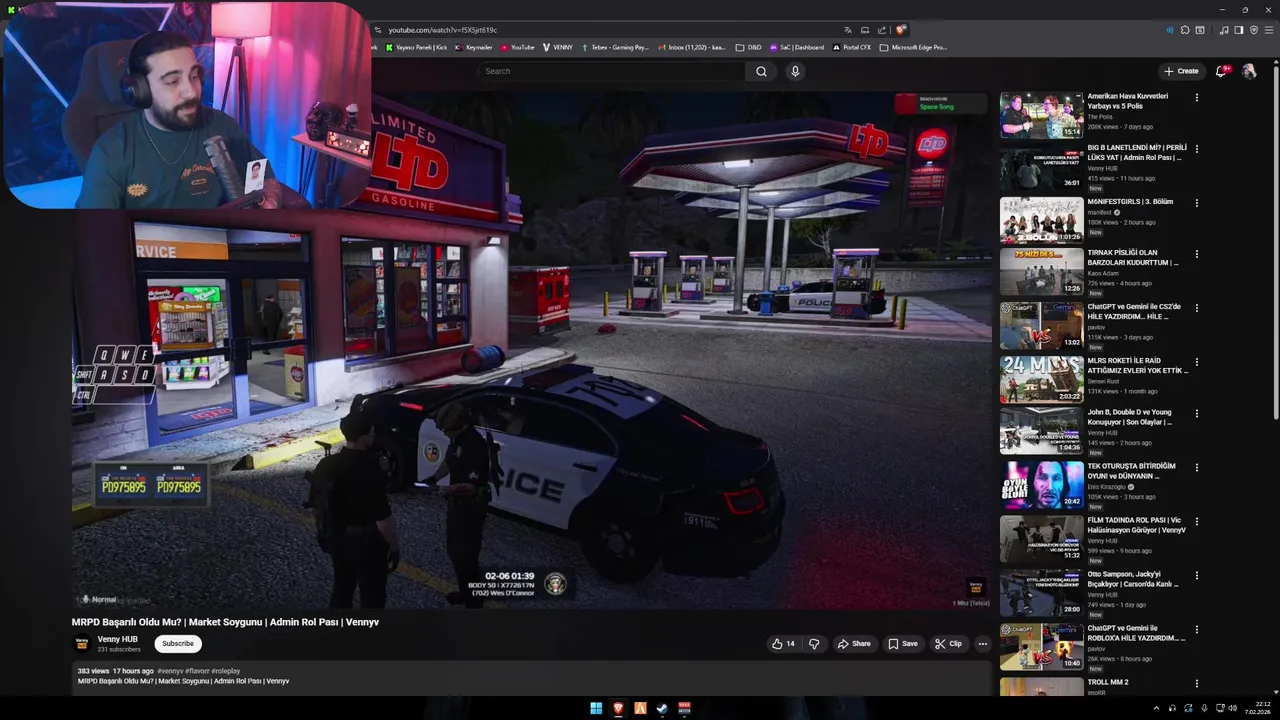Open more actions ellipsis under the video

tap(983, 644)
